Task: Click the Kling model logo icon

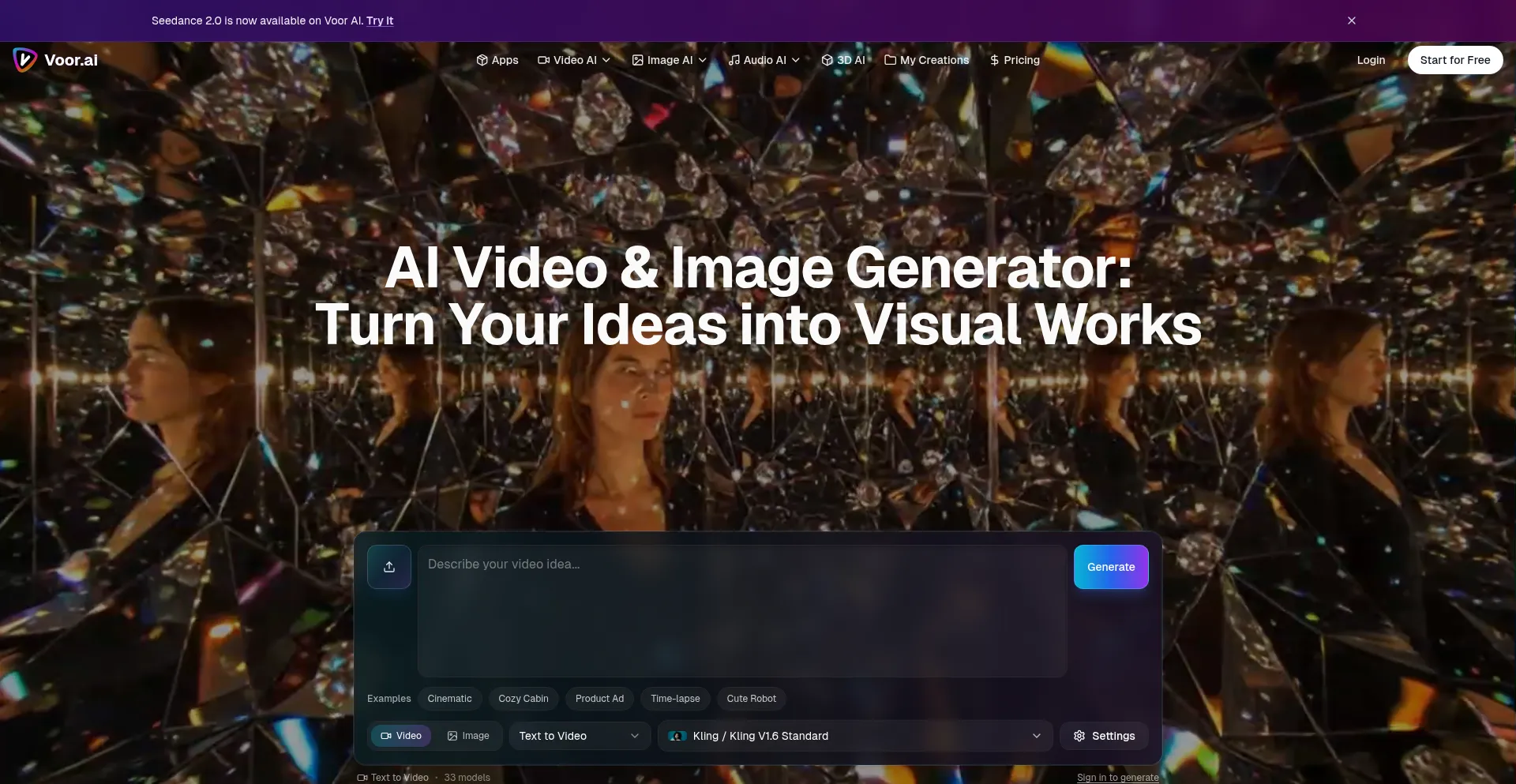Action: [x=677, y=736]
